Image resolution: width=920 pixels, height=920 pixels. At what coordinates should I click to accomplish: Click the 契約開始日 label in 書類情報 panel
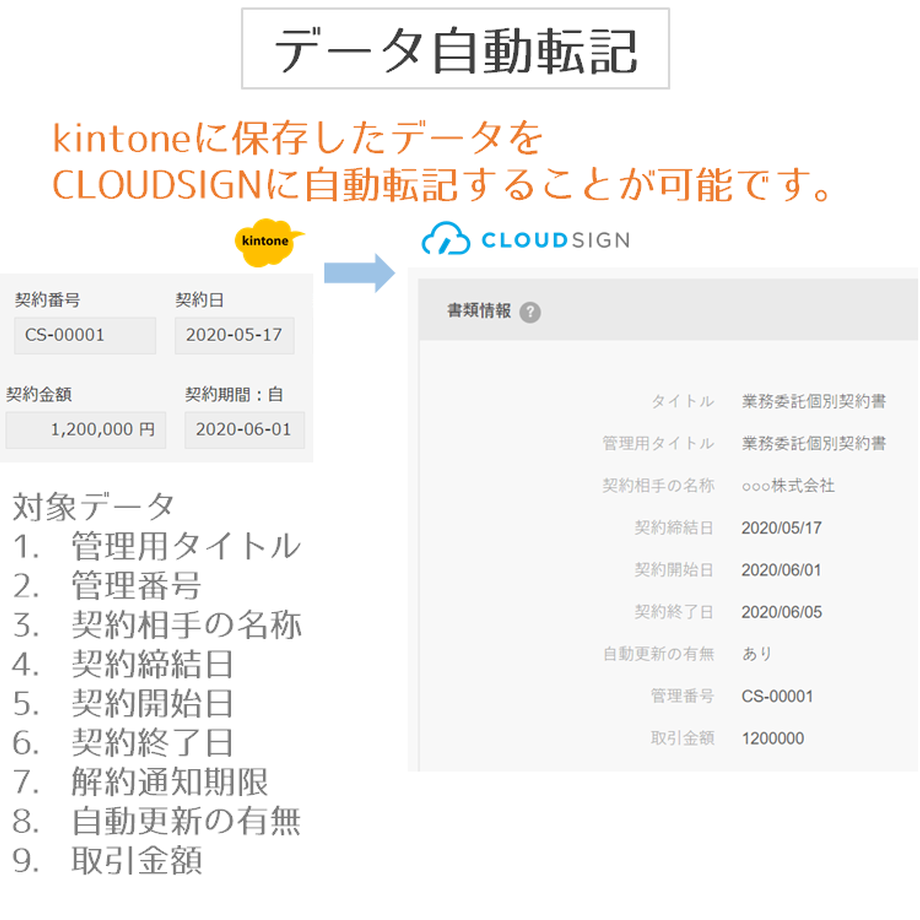point(674,570)
